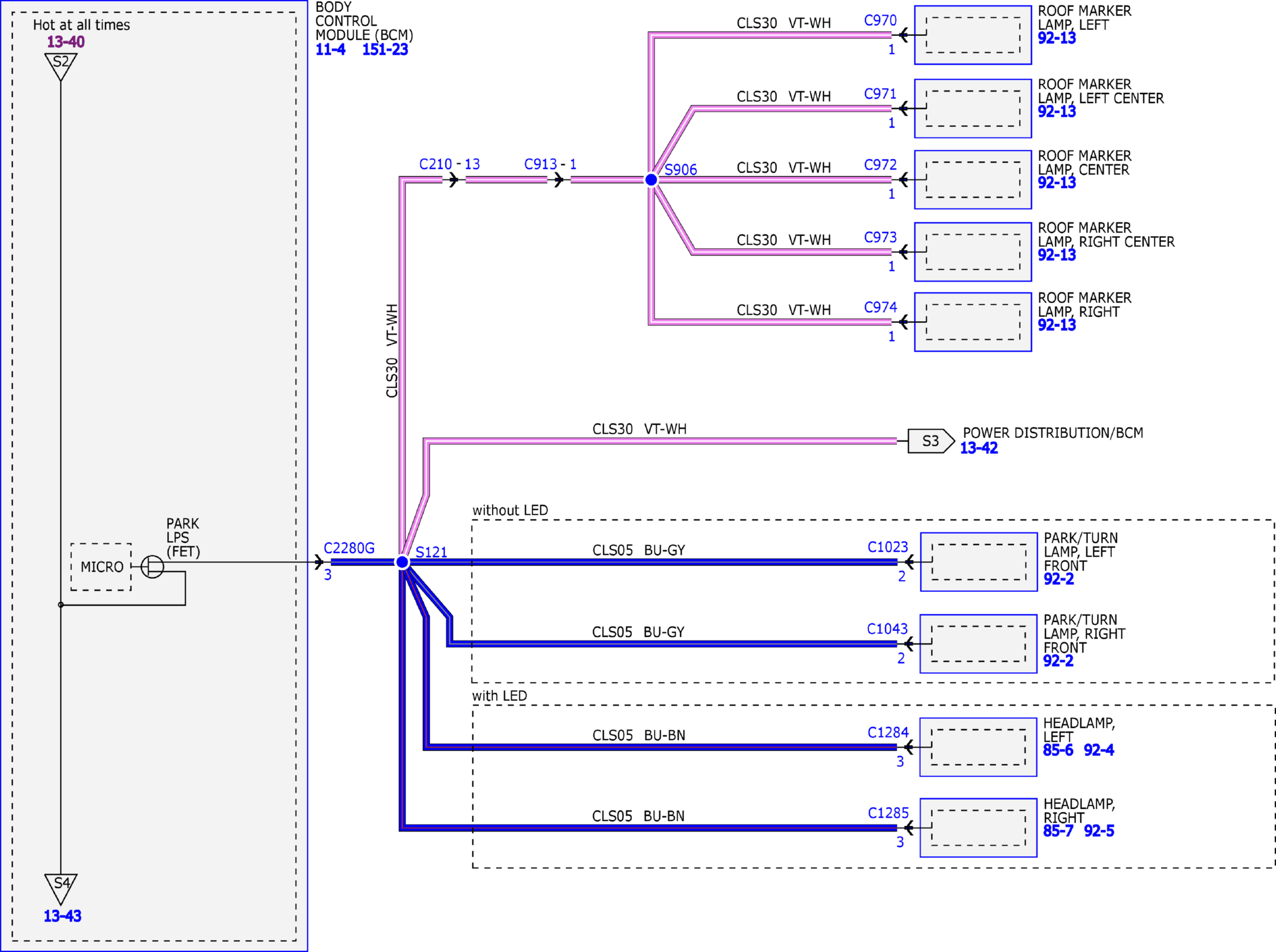The width and height of the screenshot is (1276, 952).
Task: Click connector label C970
Action: [880, 20]
